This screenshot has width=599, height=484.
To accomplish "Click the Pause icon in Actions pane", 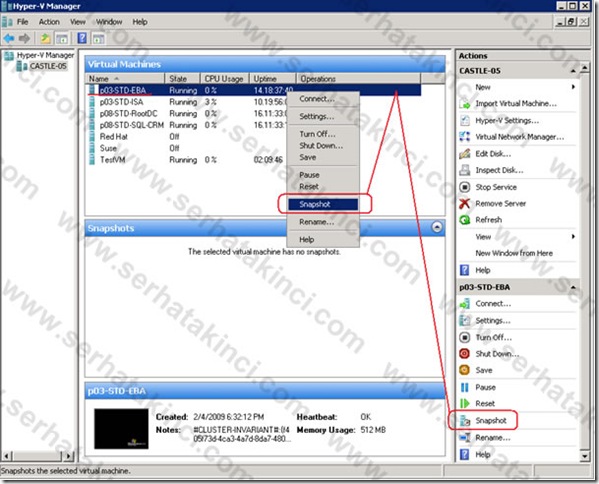I will tap(465, 387).
